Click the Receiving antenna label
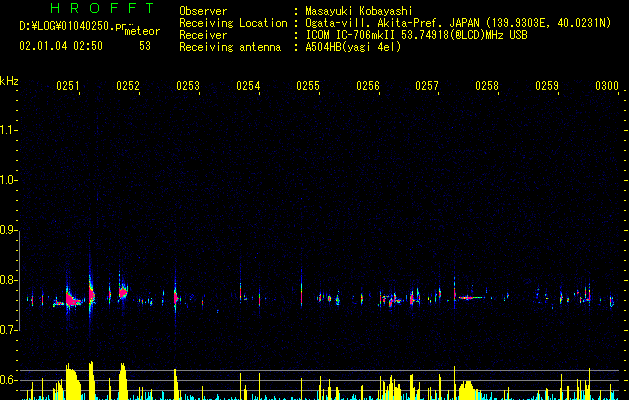 (230, 47)
